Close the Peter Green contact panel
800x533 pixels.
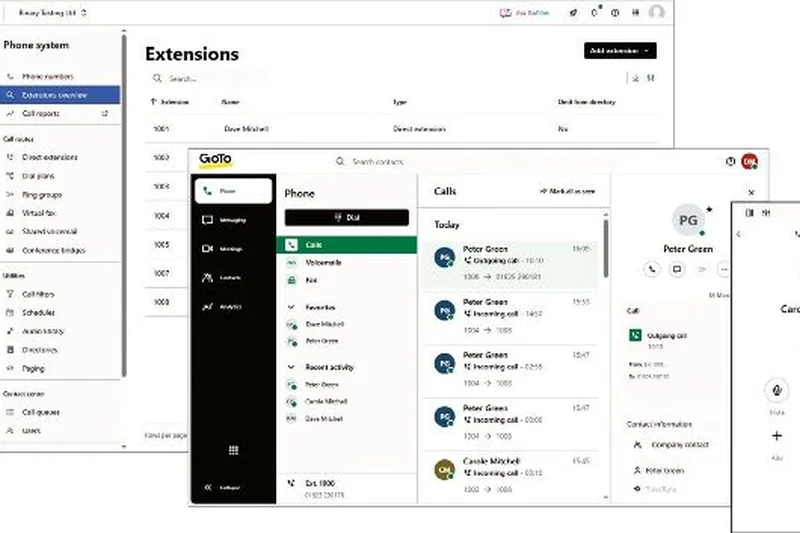pyautogui.click(x=751, y=192)
